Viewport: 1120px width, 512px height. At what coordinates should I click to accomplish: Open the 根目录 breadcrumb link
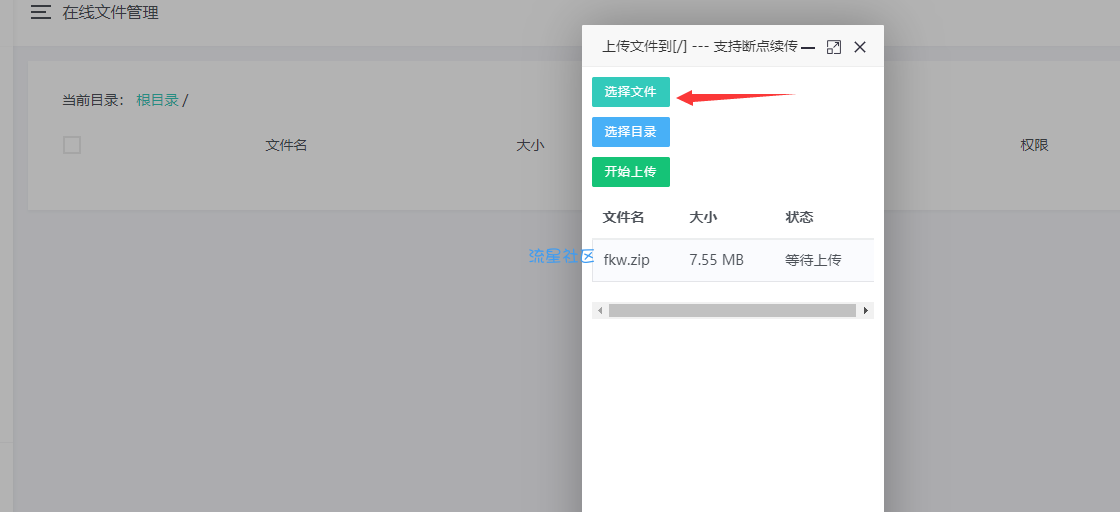(157, 100)
